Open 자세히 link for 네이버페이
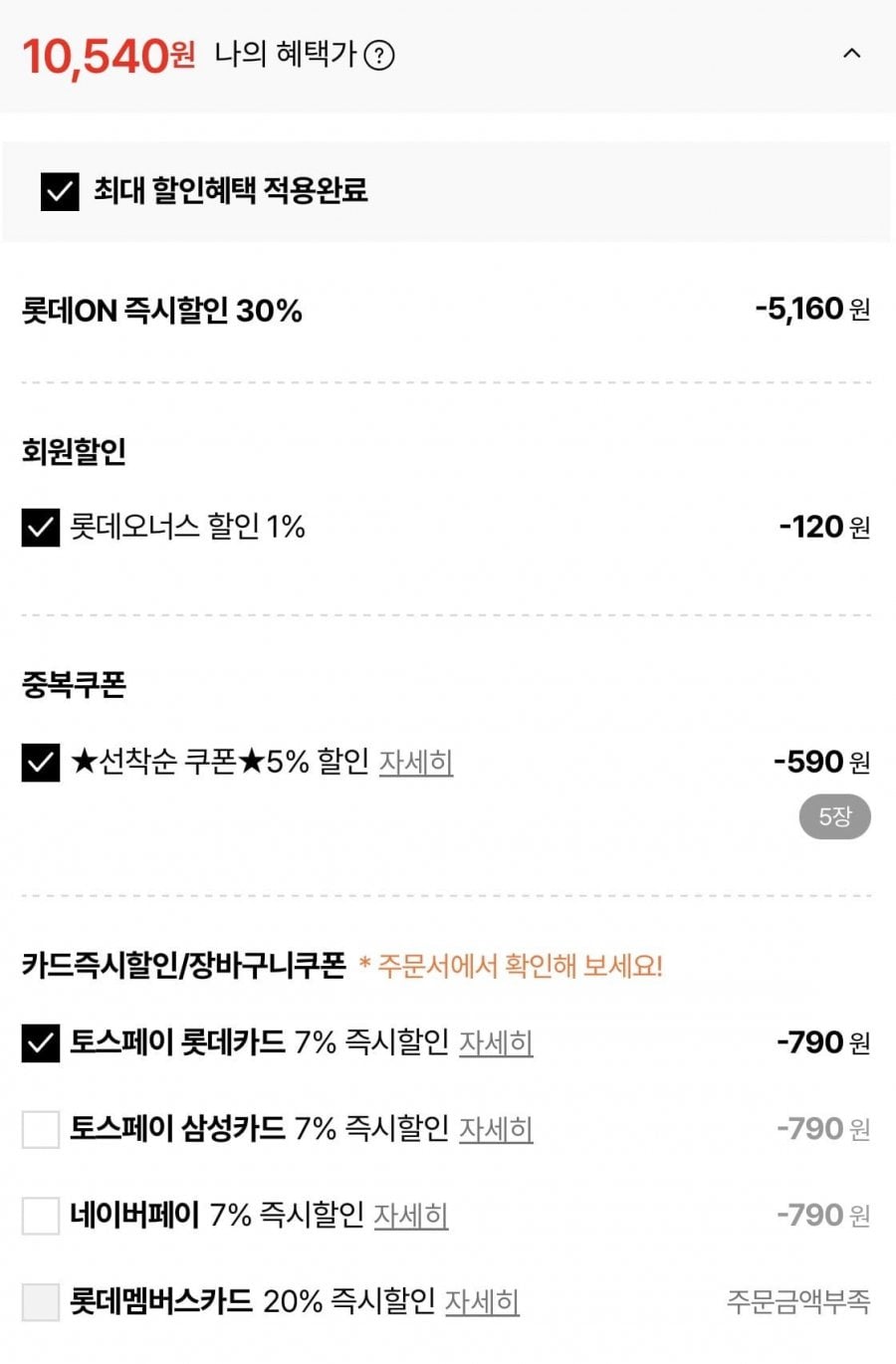 coord(411,1216)
